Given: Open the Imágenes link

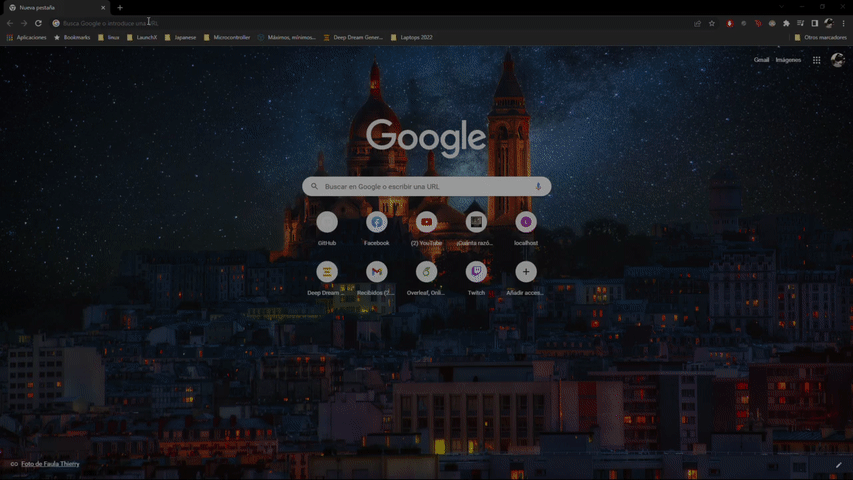Looking at the screenshot, I should 788,60.
